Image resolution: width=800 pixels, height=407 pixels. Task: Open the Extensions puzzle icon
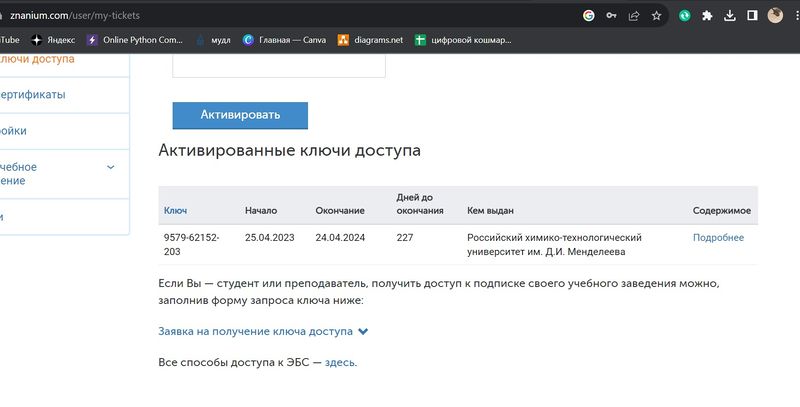[x=707, y=16]
